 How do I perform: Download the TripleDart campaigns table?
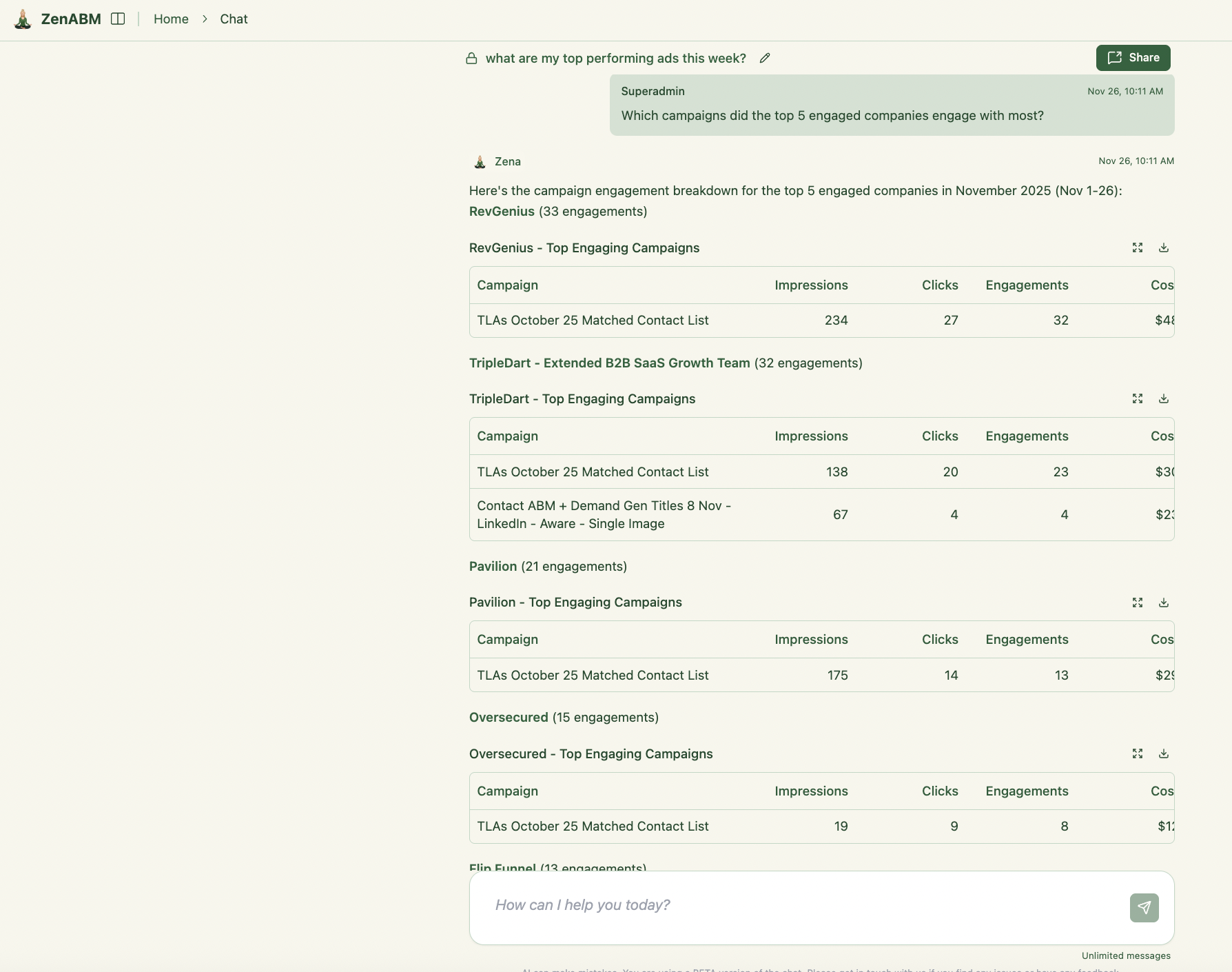point(1164,398)
